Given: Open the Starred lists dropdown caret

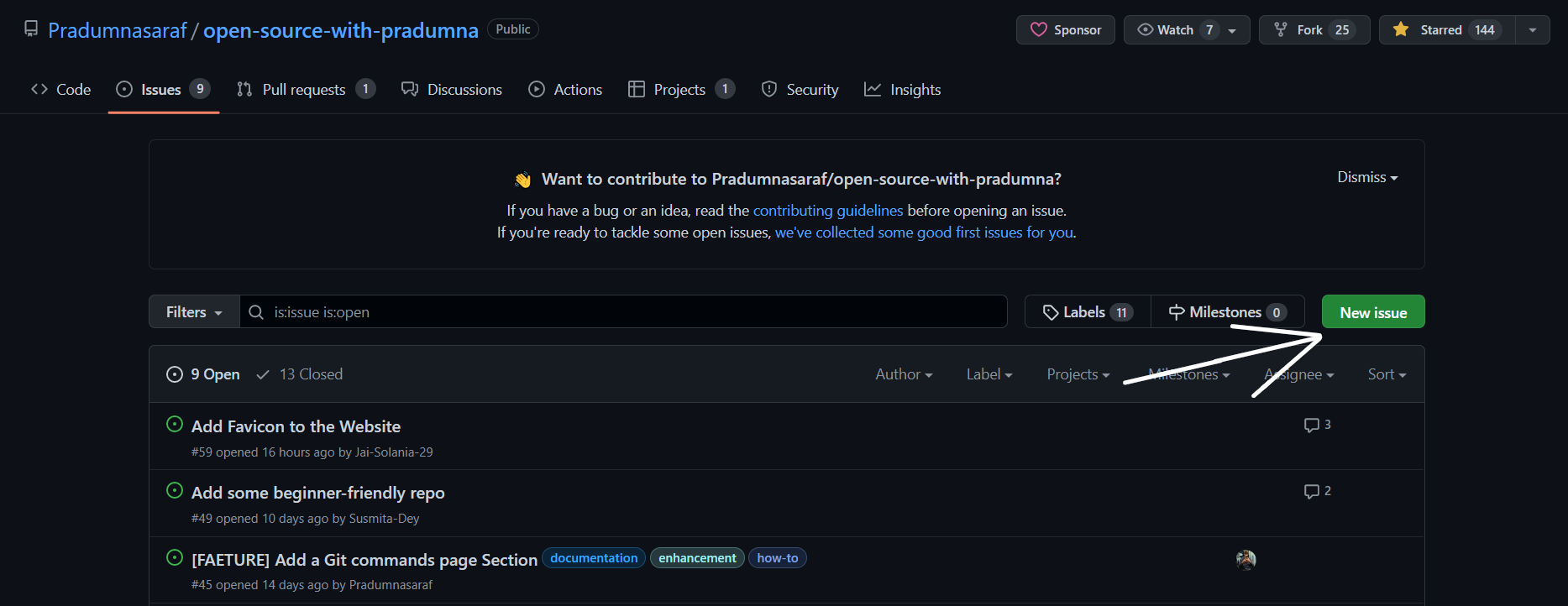Looking at the screenshot, I should (1533, 30).
